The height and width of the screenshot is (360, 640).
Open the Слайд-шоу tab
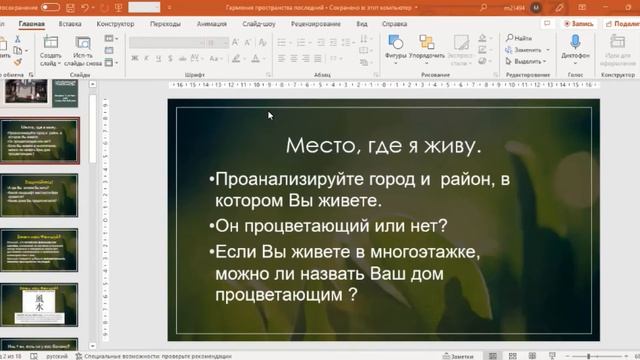point(259,24)
